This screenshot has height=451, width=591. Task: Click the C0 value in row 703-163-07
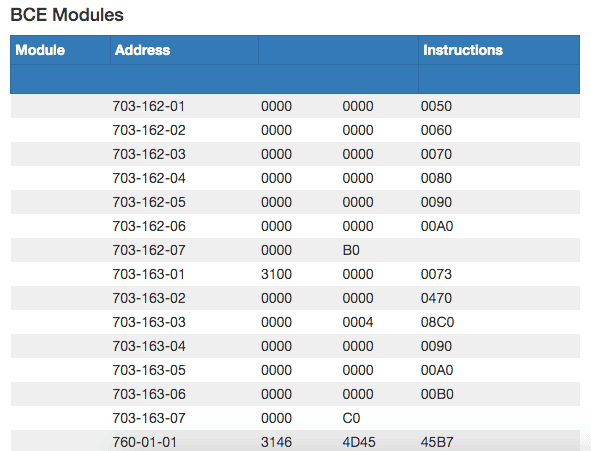351,419
